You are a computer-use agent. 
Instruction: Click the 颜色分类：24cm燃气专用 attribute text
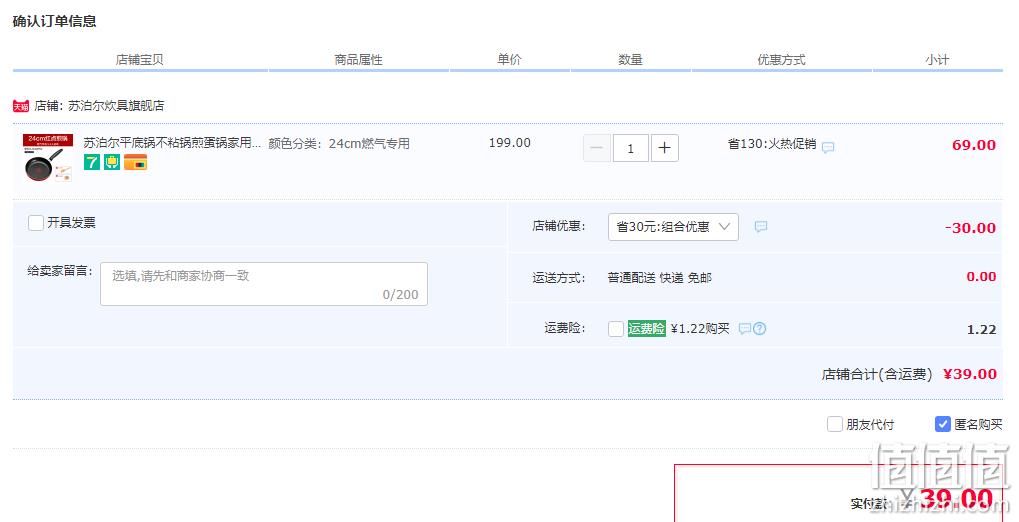pyautogui.click(x=339, y=144)
